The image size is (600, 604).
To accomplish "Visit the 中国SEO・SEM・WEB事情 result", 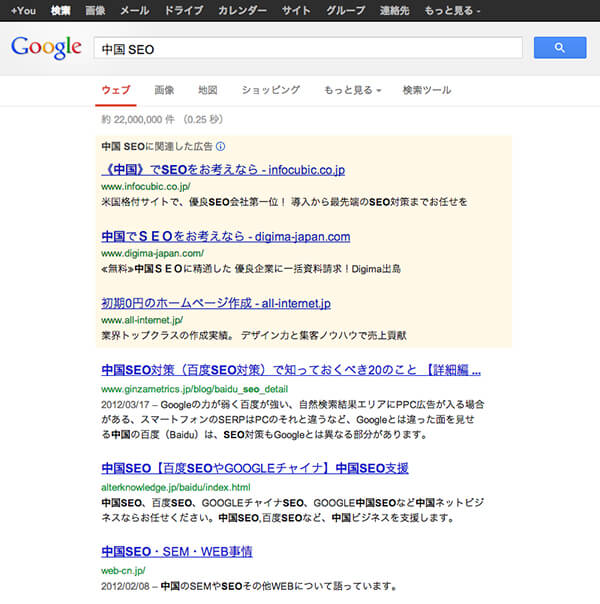I will pos(176,551).
